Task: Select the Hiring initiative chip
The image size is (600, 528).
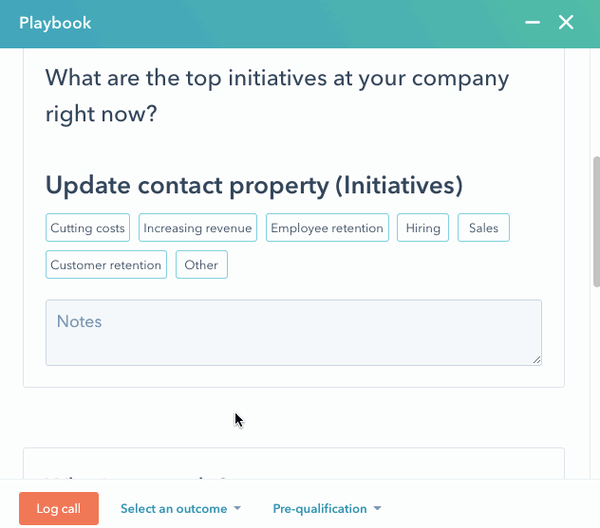Action: (x=423, y=228)
